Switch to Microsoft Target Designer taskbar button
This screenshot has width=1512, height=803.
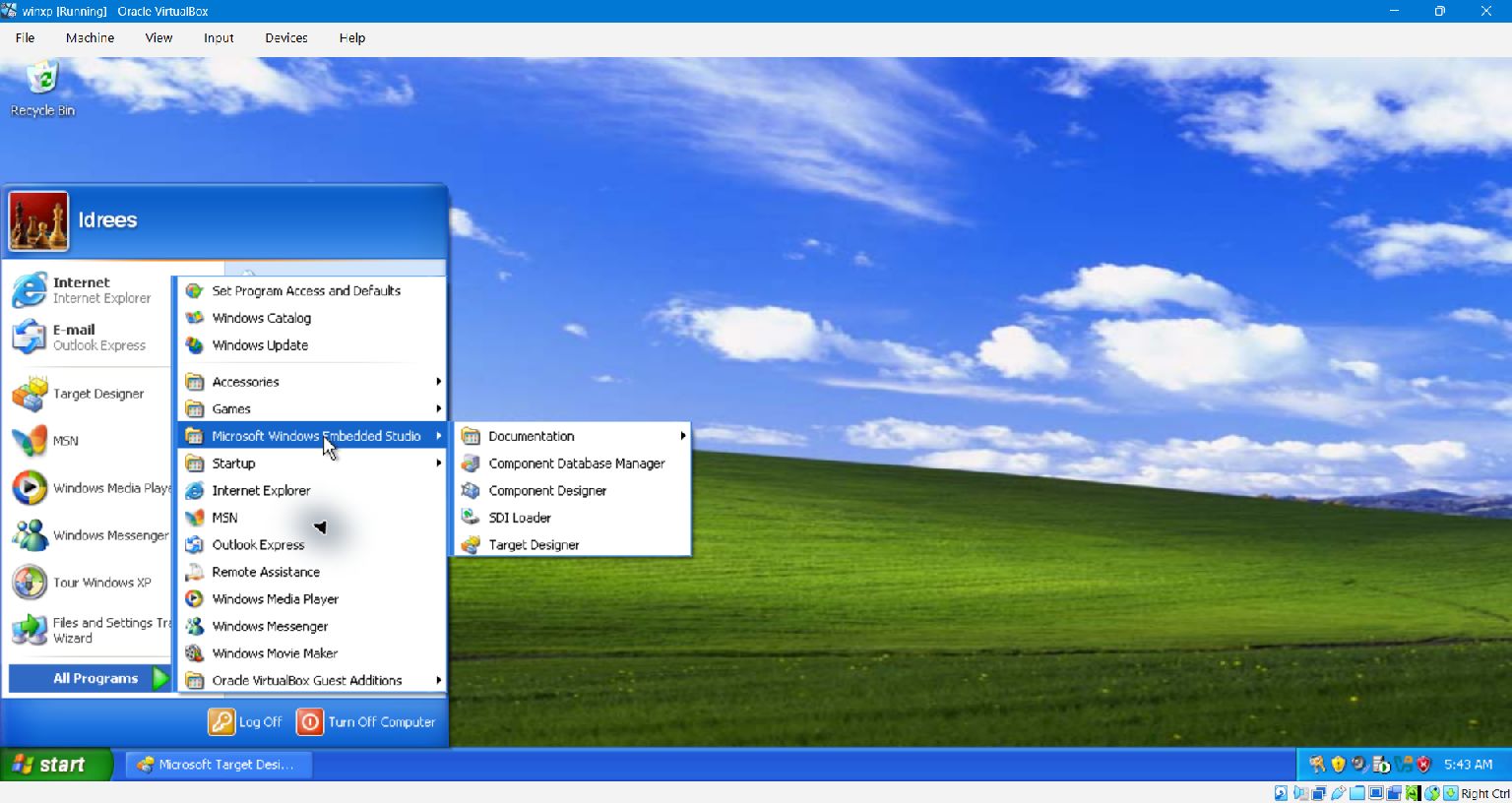pyautogui.click(x=219, y=765)
